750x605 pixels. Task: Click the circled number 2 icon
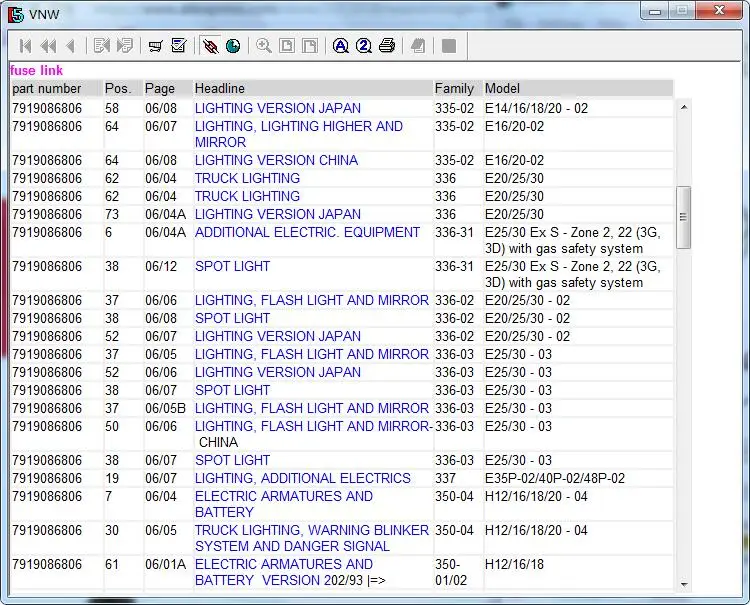click(364, 46)
